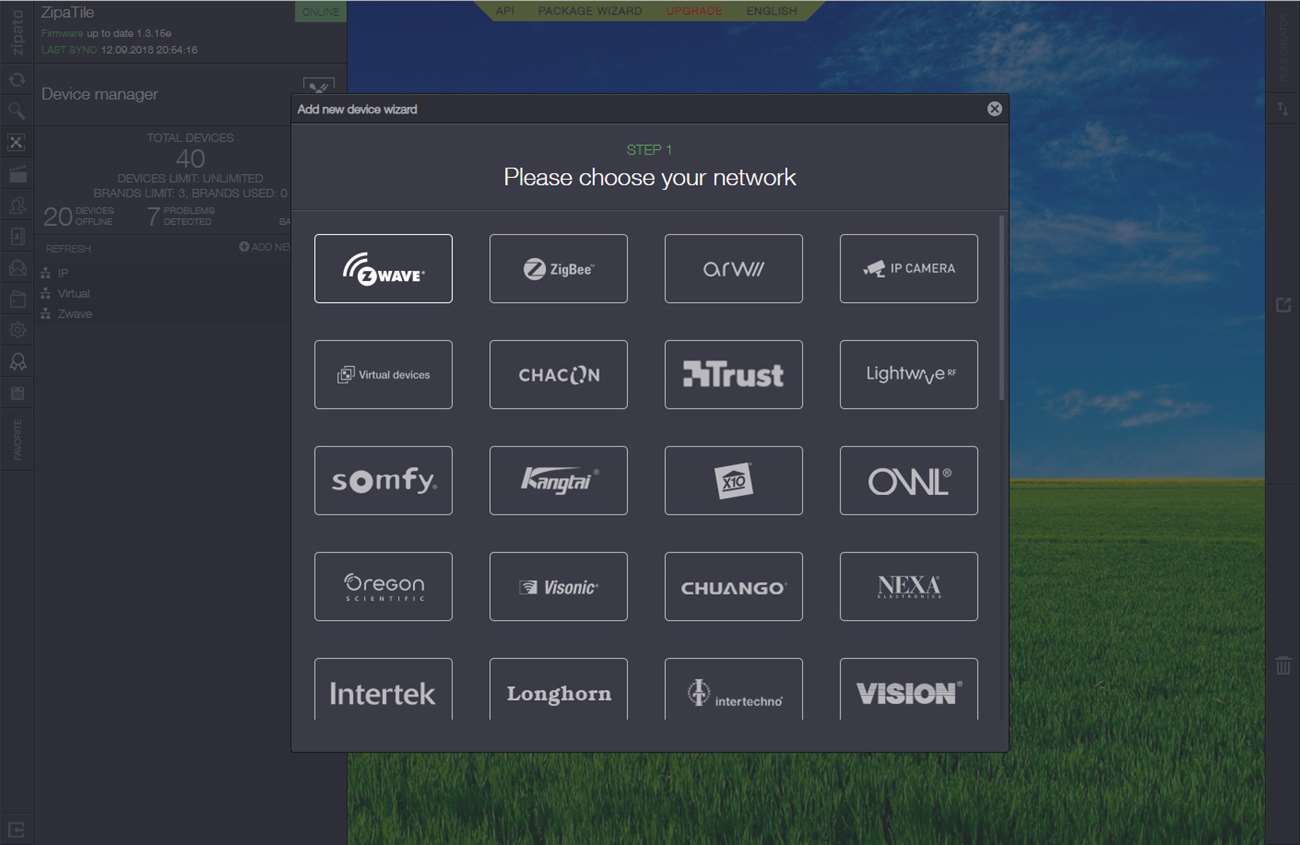1300x845 pixels.
Task: Select the Kangtai network tile
Action: (558, 480)
